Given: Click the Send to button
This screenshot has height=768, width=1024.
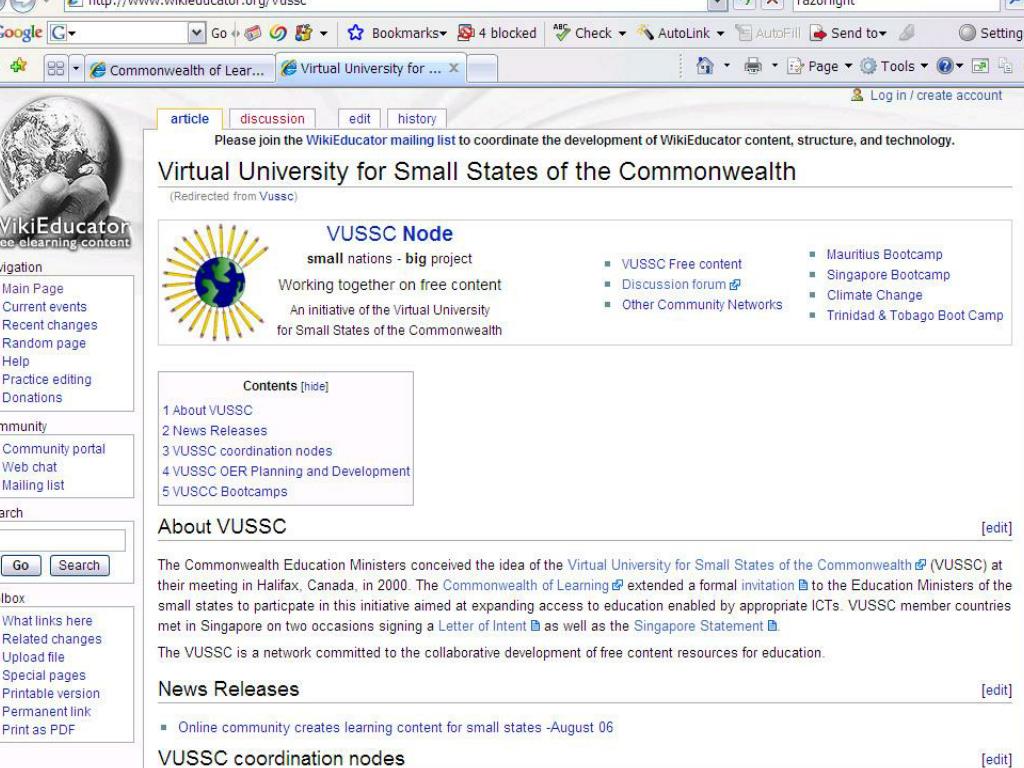Looking at the screenshot, I should click(848, 33).
